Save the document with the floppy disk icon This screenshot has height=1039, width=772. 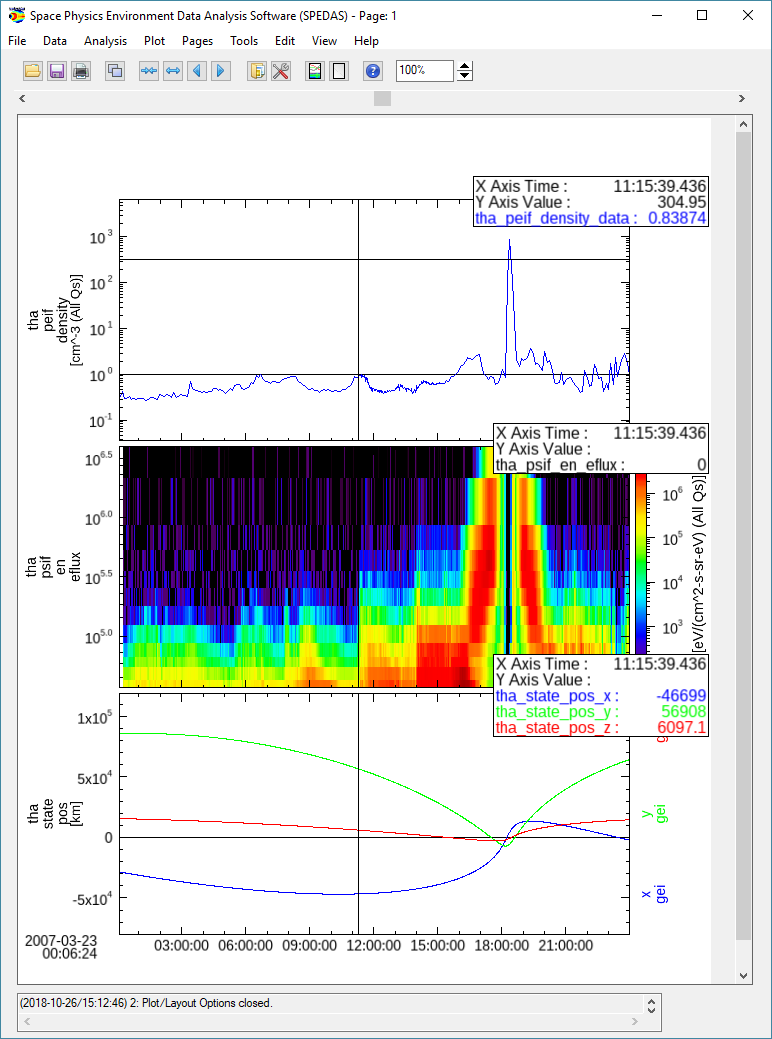coord(57,71)
